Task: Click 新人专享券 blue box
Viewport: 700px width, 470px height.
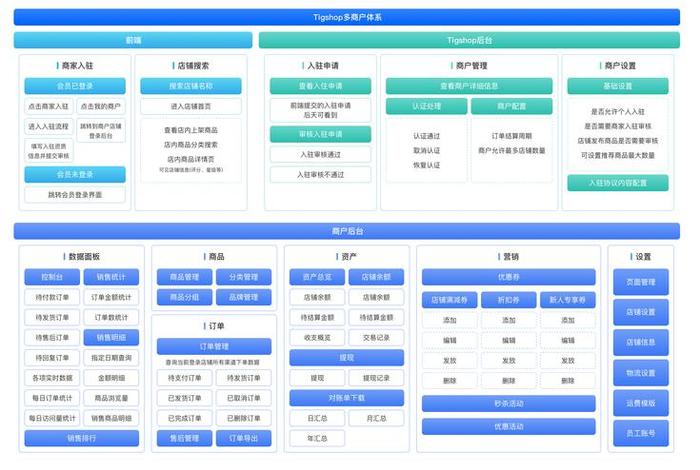Action: [568, 300]
